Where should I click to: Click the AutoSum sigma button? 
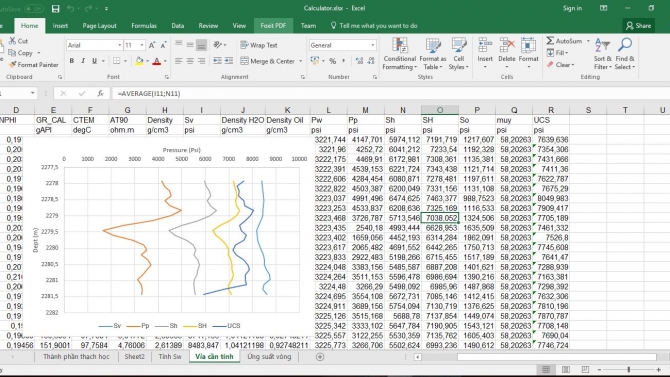[564, 41]
